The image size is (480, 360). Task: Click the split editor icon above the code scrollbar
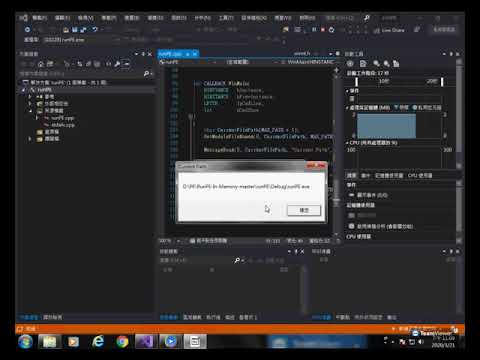click(x=336, y=70)
